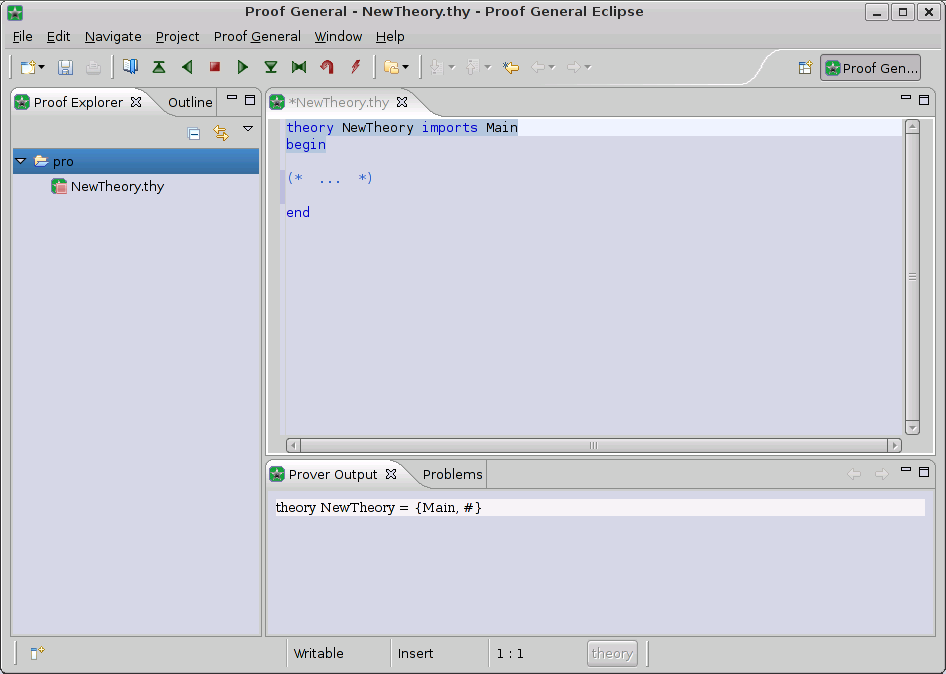Open the File menu
The image size is (946, 674).
click(x=23, y=37)
